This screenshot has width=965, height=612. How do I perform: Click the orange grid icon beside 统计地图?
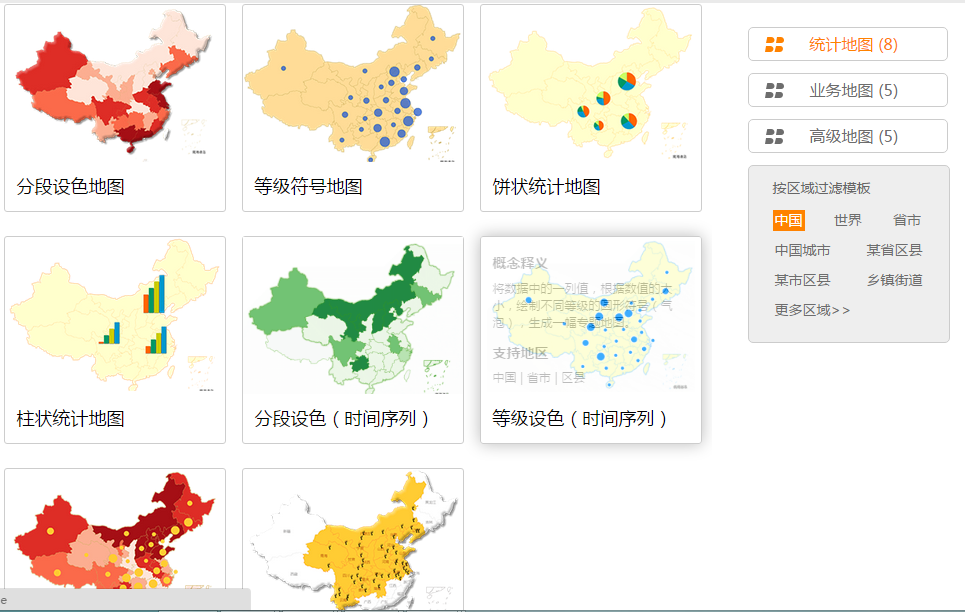click(776, 43)
